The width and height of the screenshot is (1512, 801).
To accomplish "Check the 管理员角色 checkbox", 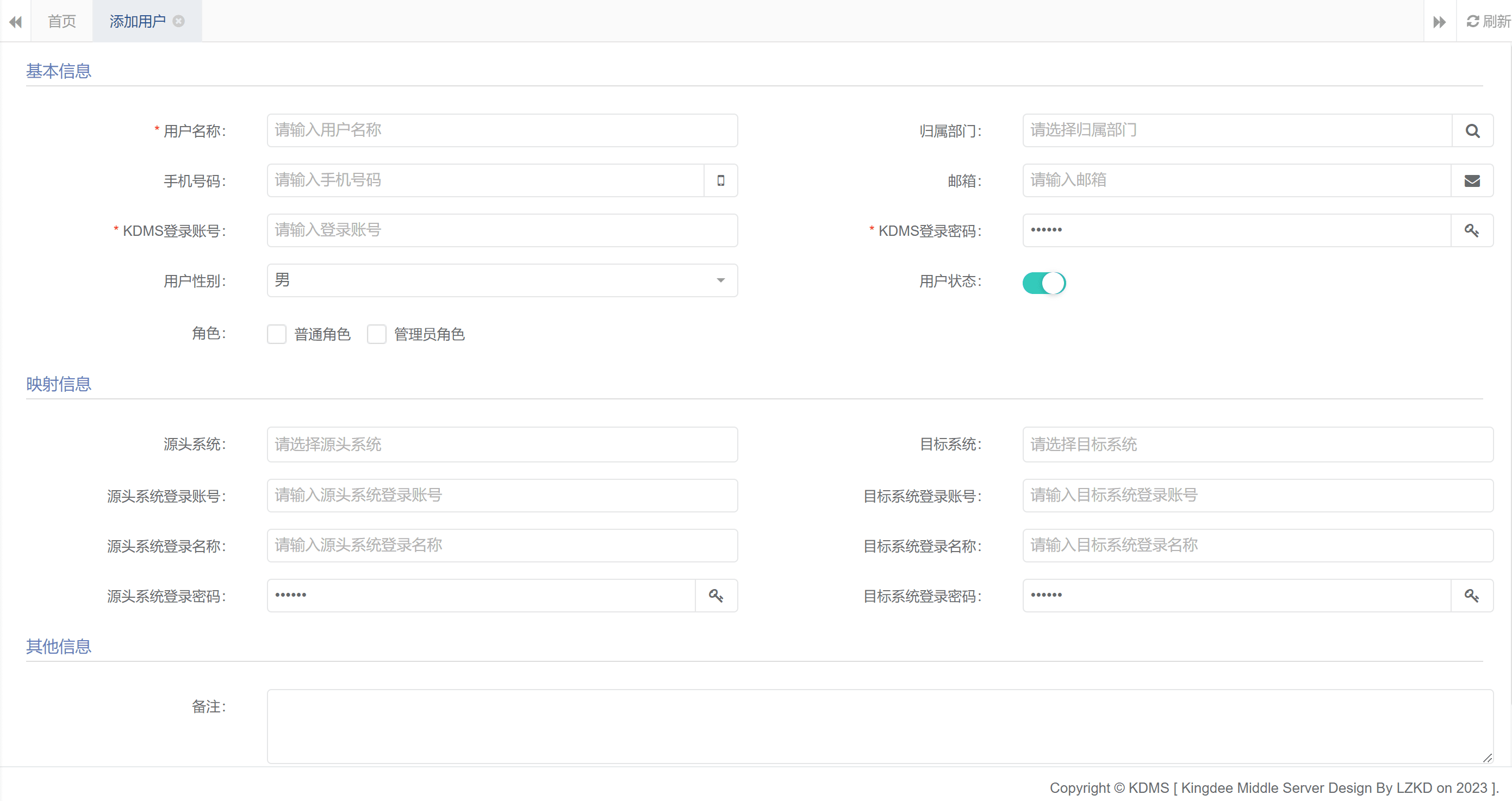I will pos(376,334).
